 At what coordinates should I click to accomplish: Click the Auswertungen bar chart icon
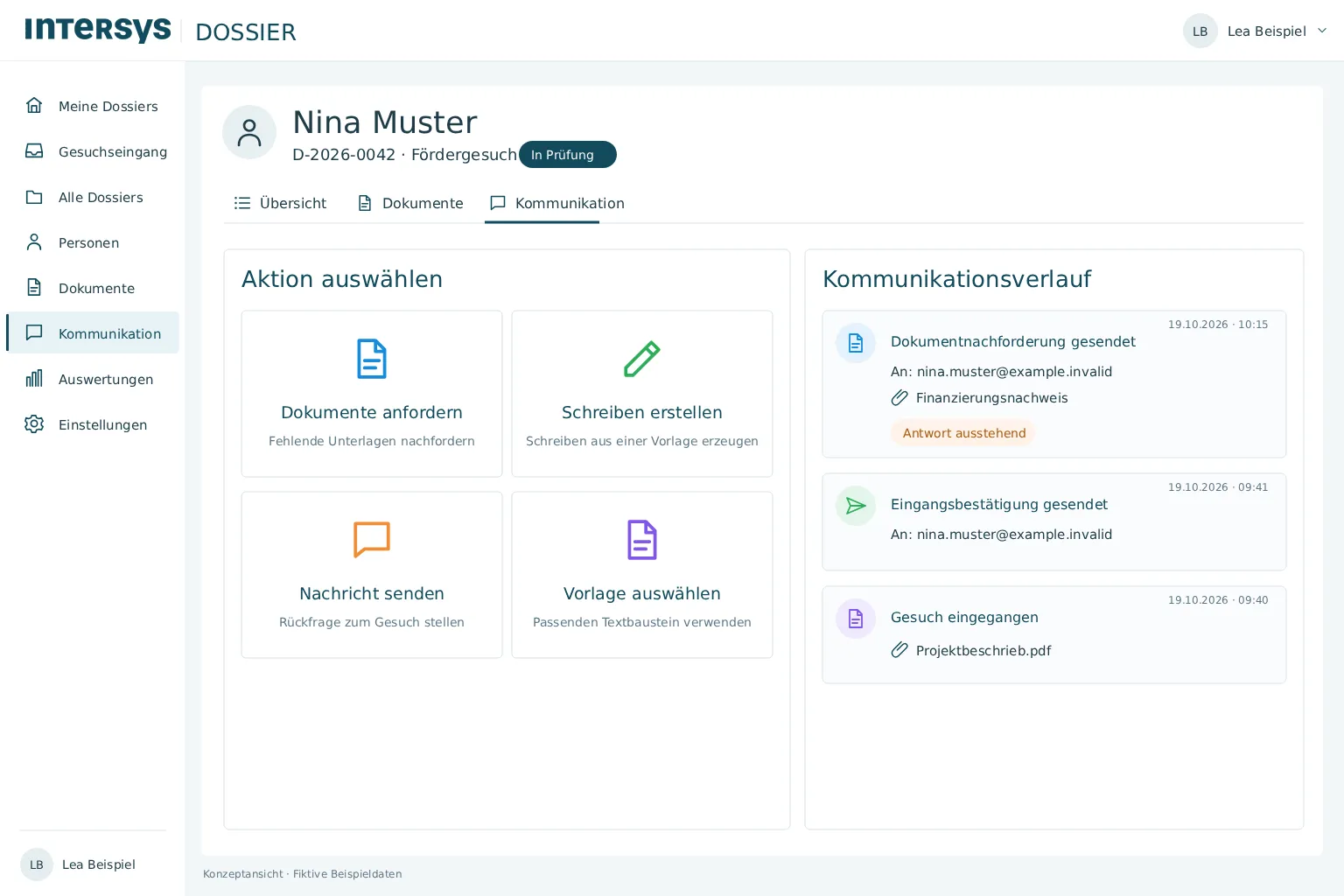coord(34,379)
